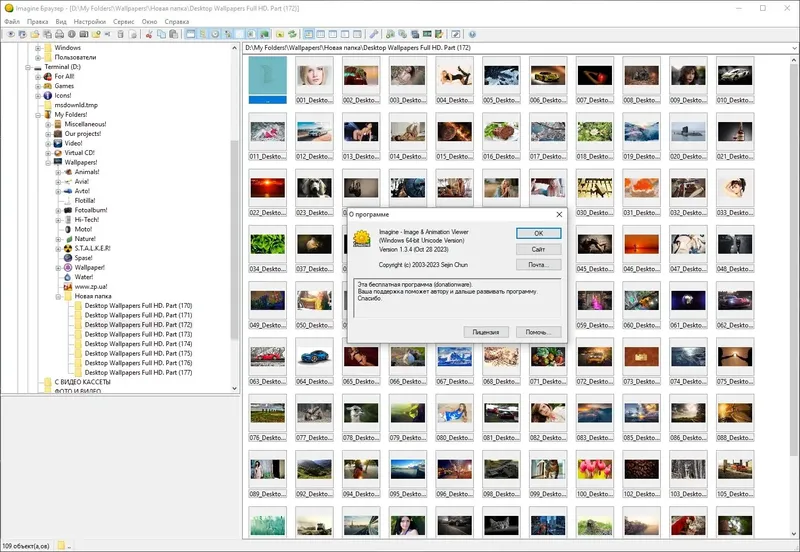Select the 001_Deskto... thumbnail
800x552 pixels.
click(314, 80)
